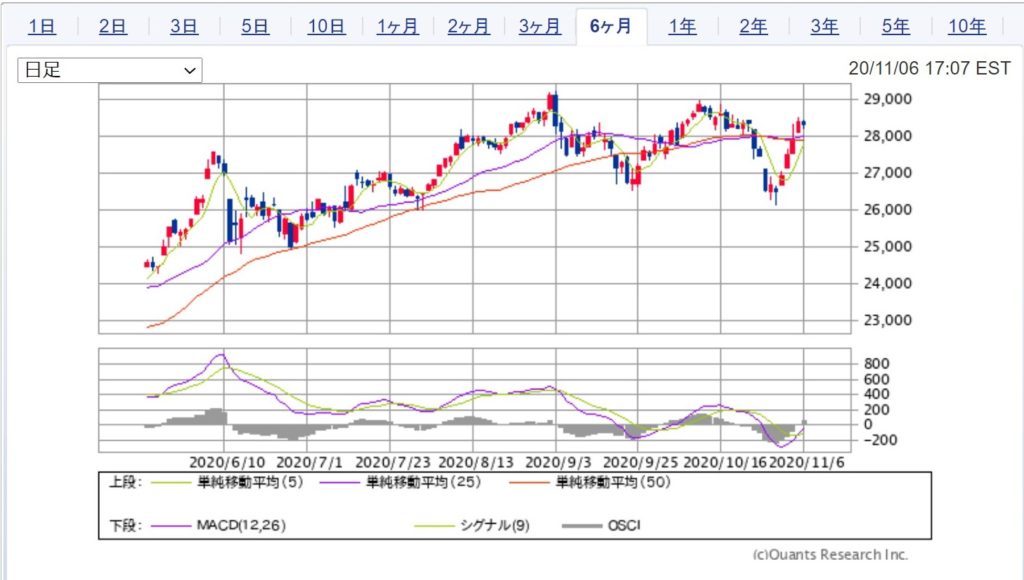This screenshot has height=580, width=1024.
Task: Click the active 6ヶ月 tab
Action: coord(611,27)
